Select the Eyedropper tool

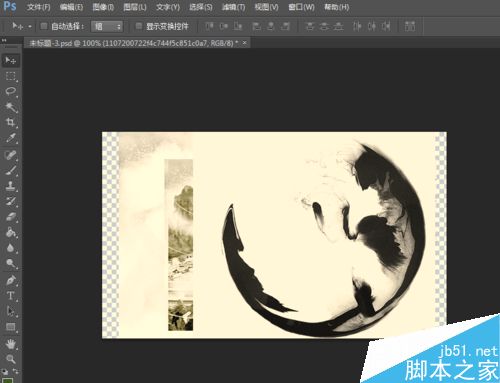pos(11,138)
